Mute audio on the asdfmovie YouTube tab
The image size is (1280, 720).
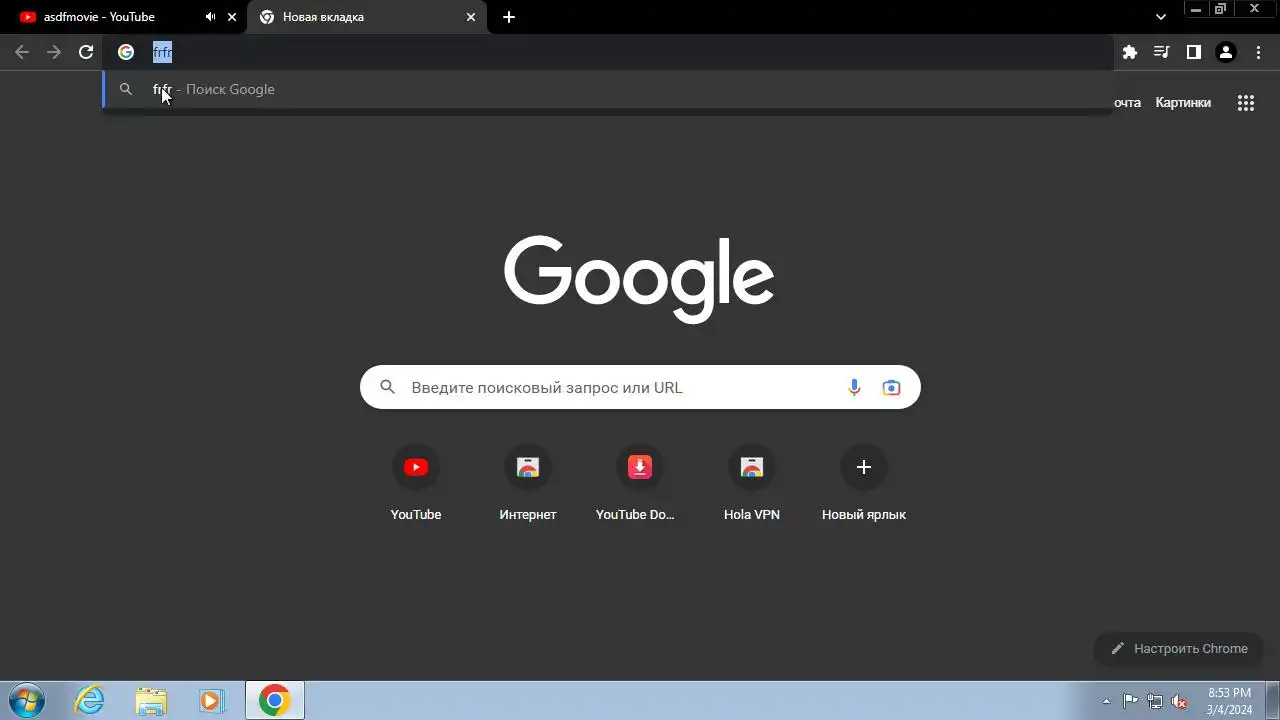210,17
